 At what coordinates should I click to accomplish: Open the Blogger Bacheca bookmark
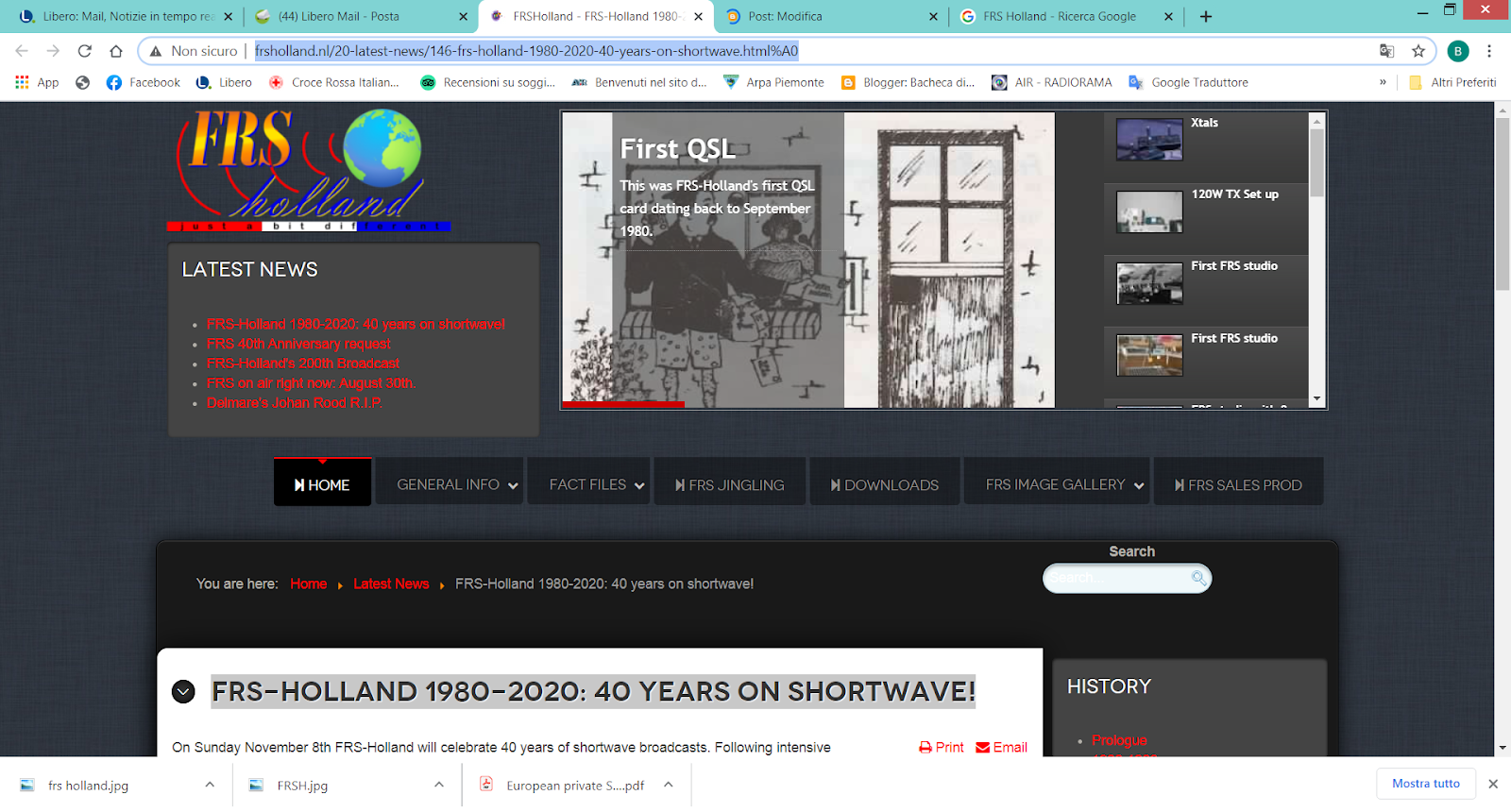pos(908,82)
